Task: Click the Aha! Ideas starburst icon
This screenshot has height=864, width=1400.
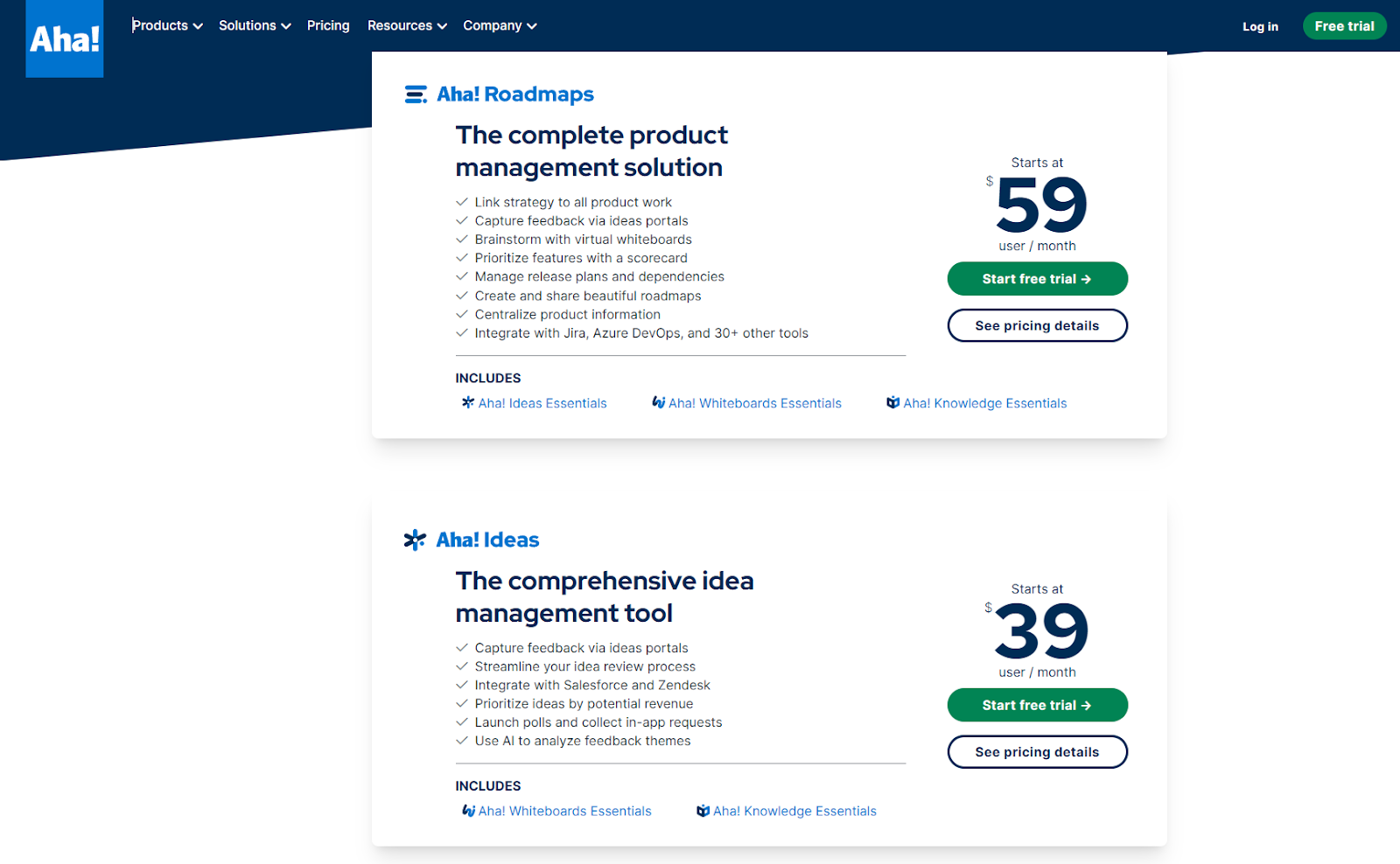Action: (x=415, y=540)
